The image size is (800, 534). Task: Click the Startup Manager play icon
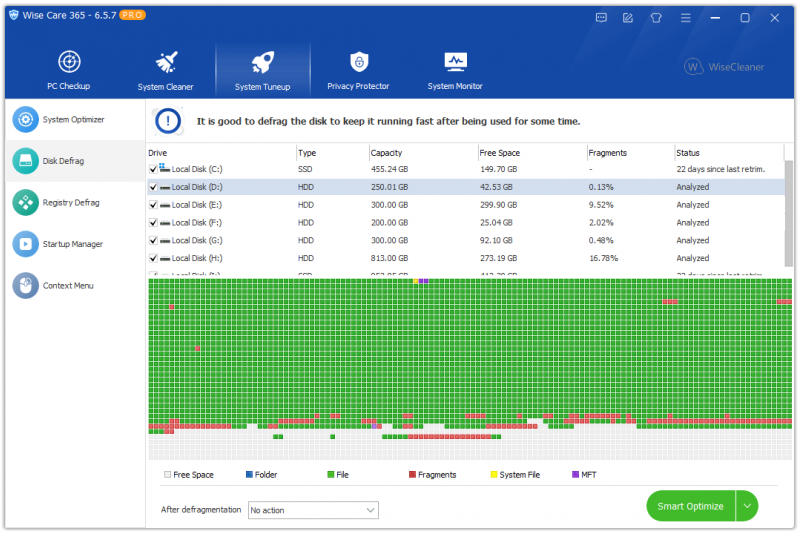[x=26, y=244]
